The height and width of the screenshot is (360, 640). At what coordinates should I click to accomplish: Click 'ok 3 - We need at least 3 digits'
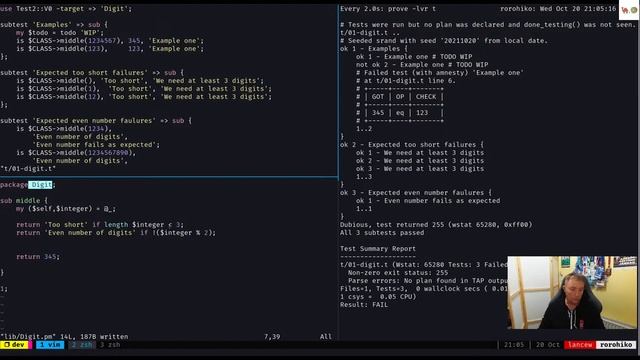click(420, 169)
